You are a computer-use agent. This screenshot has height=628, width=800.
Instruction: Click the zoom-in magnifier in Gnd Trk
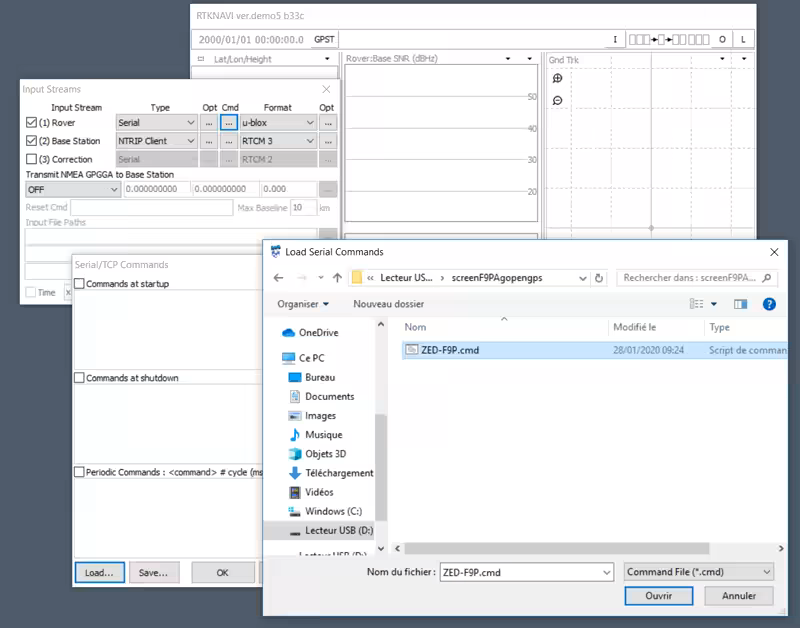[557, 79]
